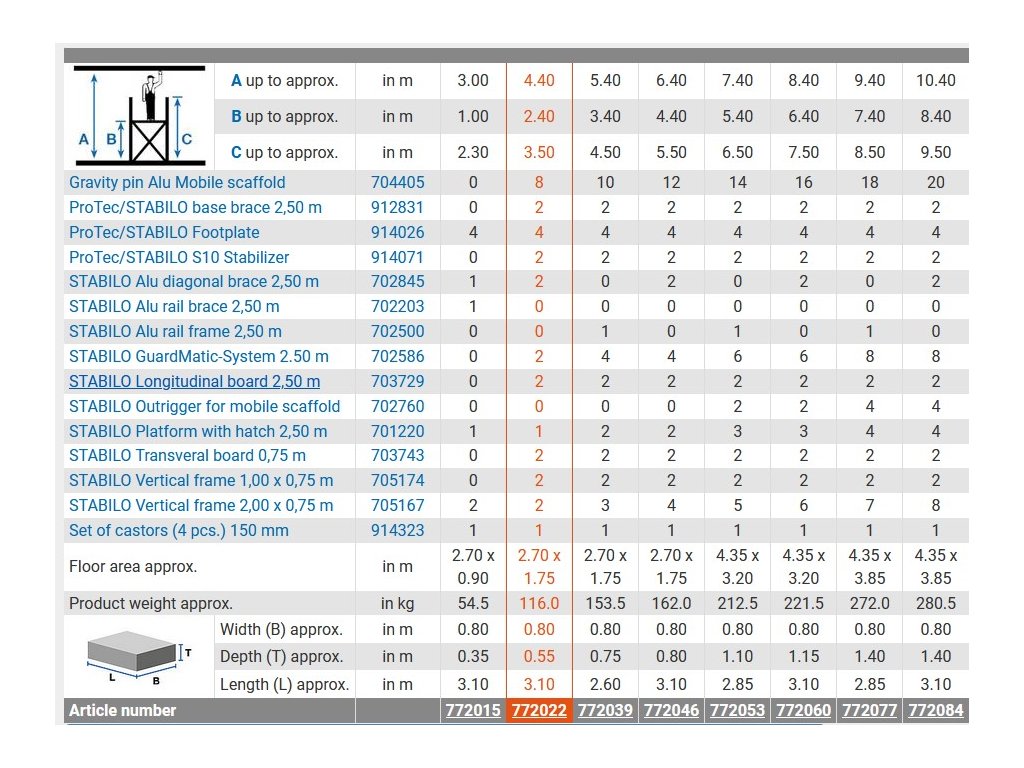Open STABILO Alu rail frame 2,50 m
The image size is (1024, 768).
(x=176, y=331)
